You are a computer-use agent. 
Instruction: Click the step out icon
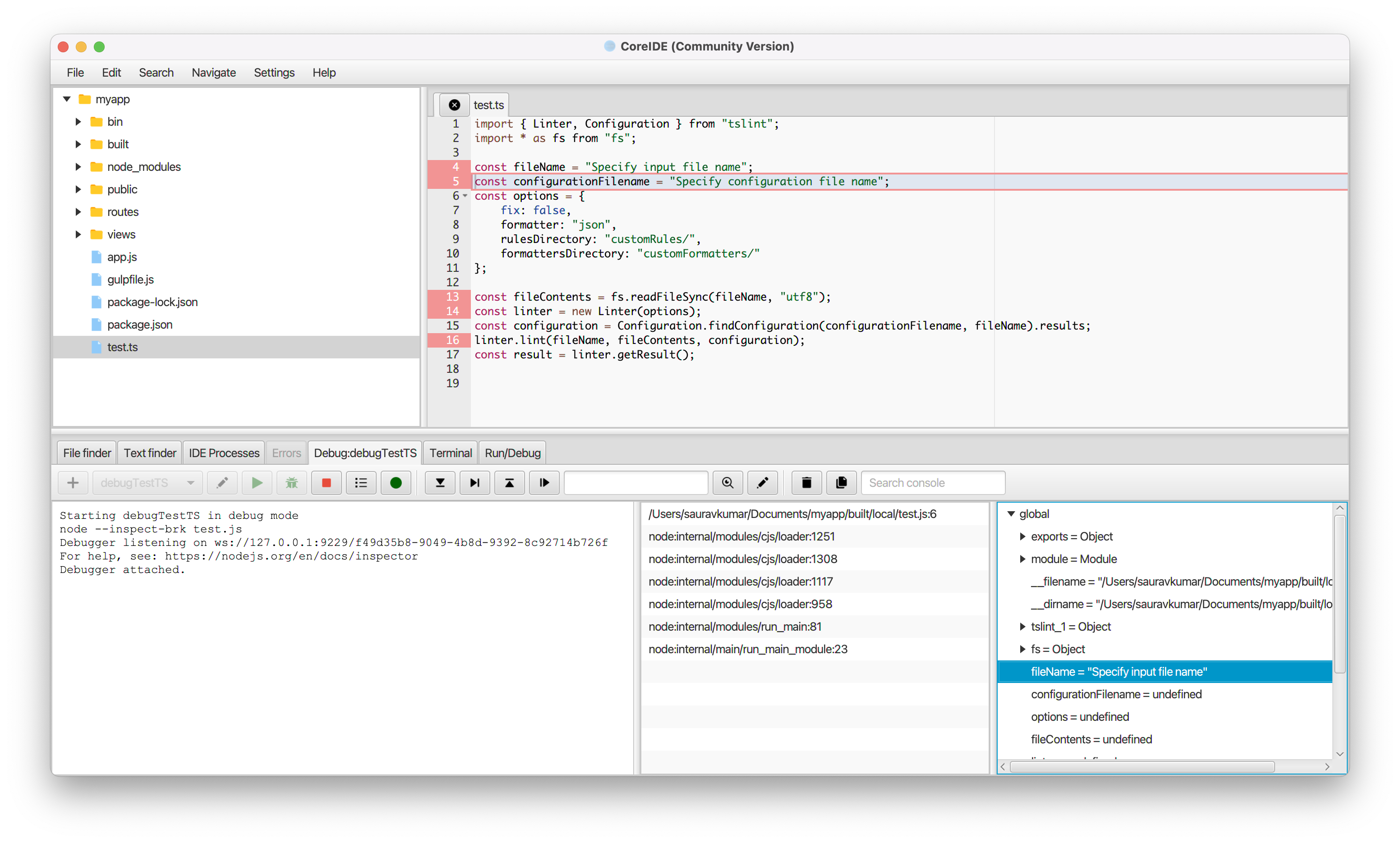510,483
